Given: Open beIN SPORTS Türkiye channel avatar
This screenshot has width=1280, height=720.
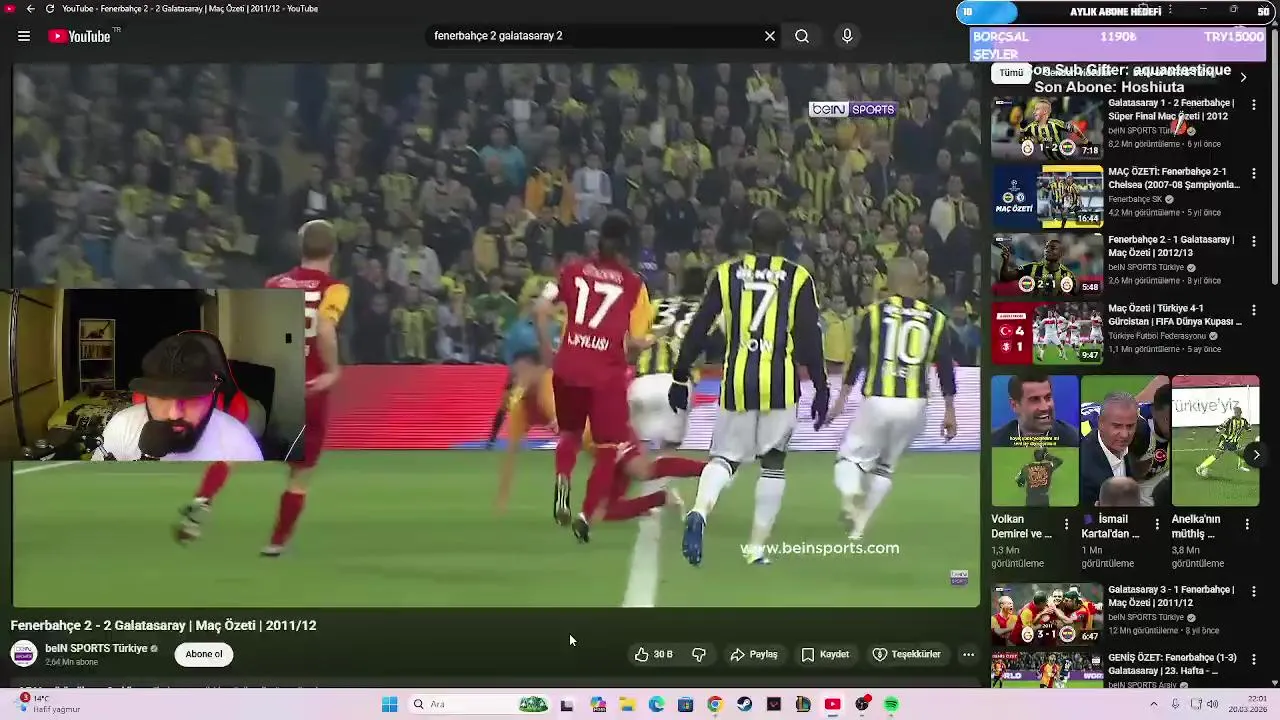Looking at the screenshot, I should [x=24, y=654].
